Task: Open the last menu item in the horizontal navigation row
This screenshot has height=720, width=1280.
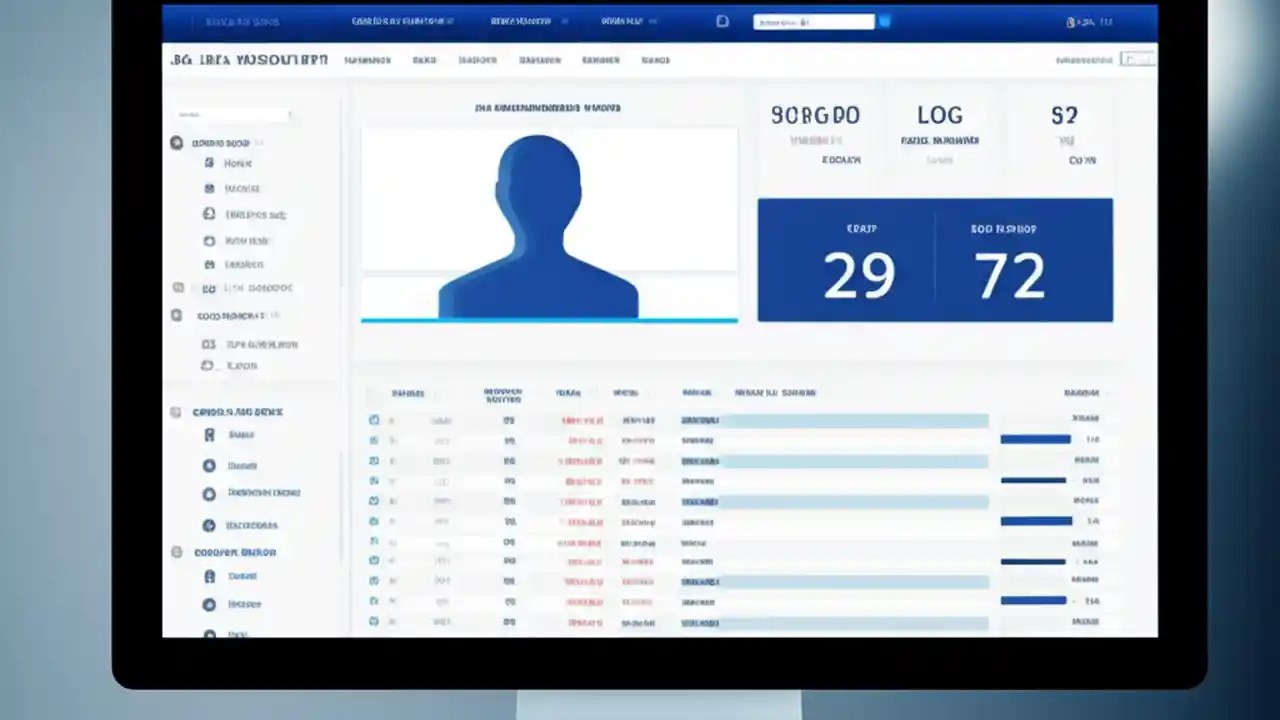Action: (x=655, y=60)
